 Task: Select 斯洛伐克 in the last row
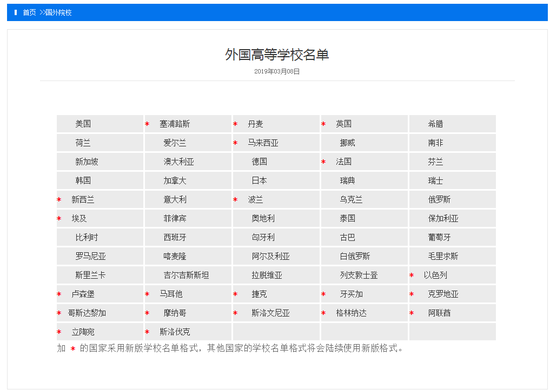tap(175, 332)
